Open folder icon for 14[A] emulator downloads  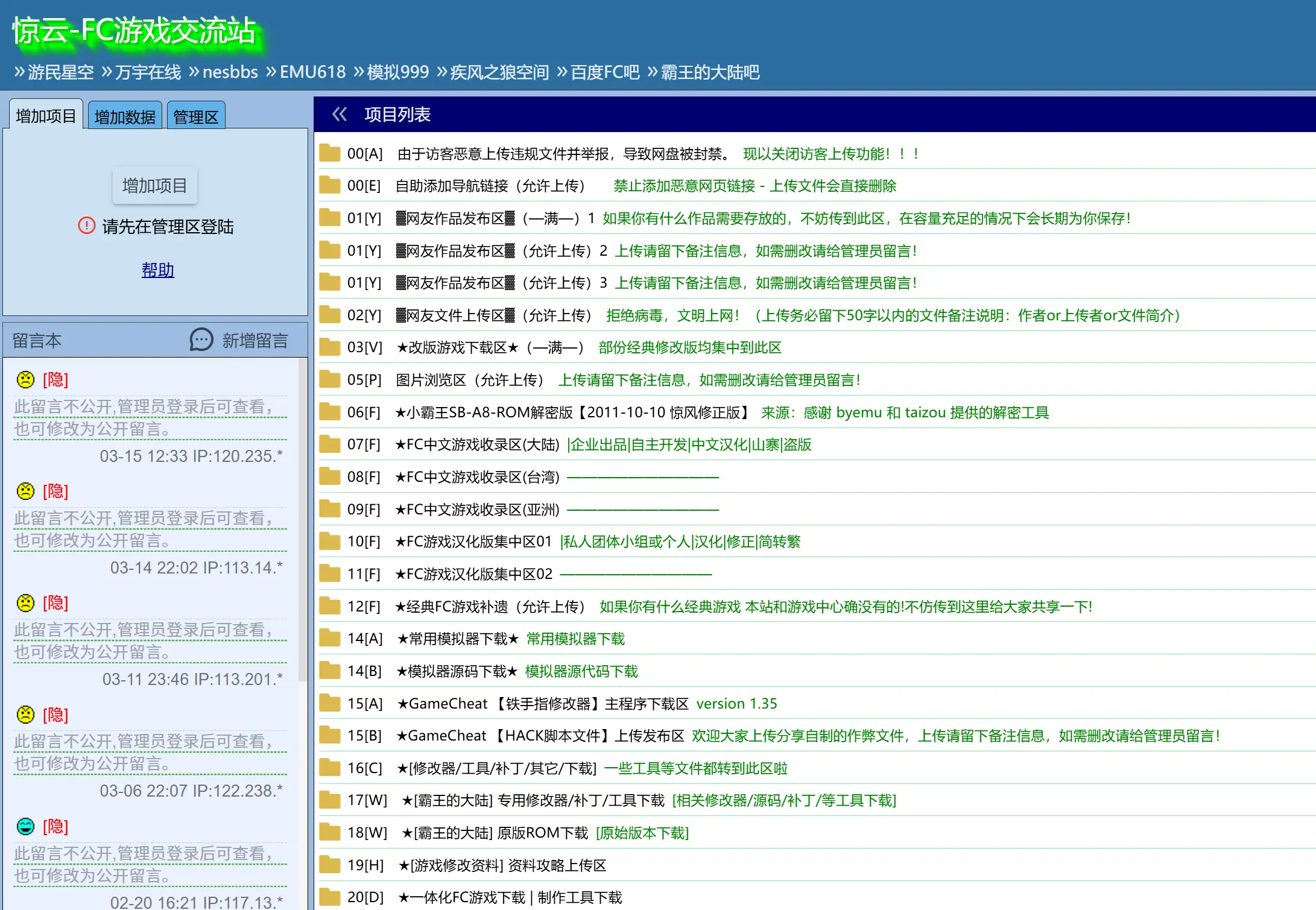[x=330, y=638]
